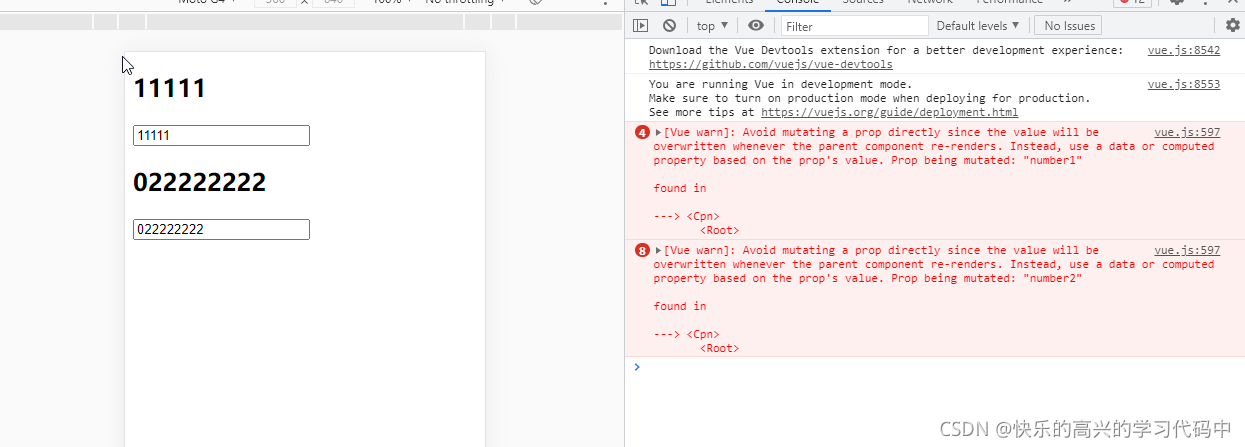1245x447 pixels.
Task: Open vue.js:597 link of number1 warning
Action: [1187, 132]
